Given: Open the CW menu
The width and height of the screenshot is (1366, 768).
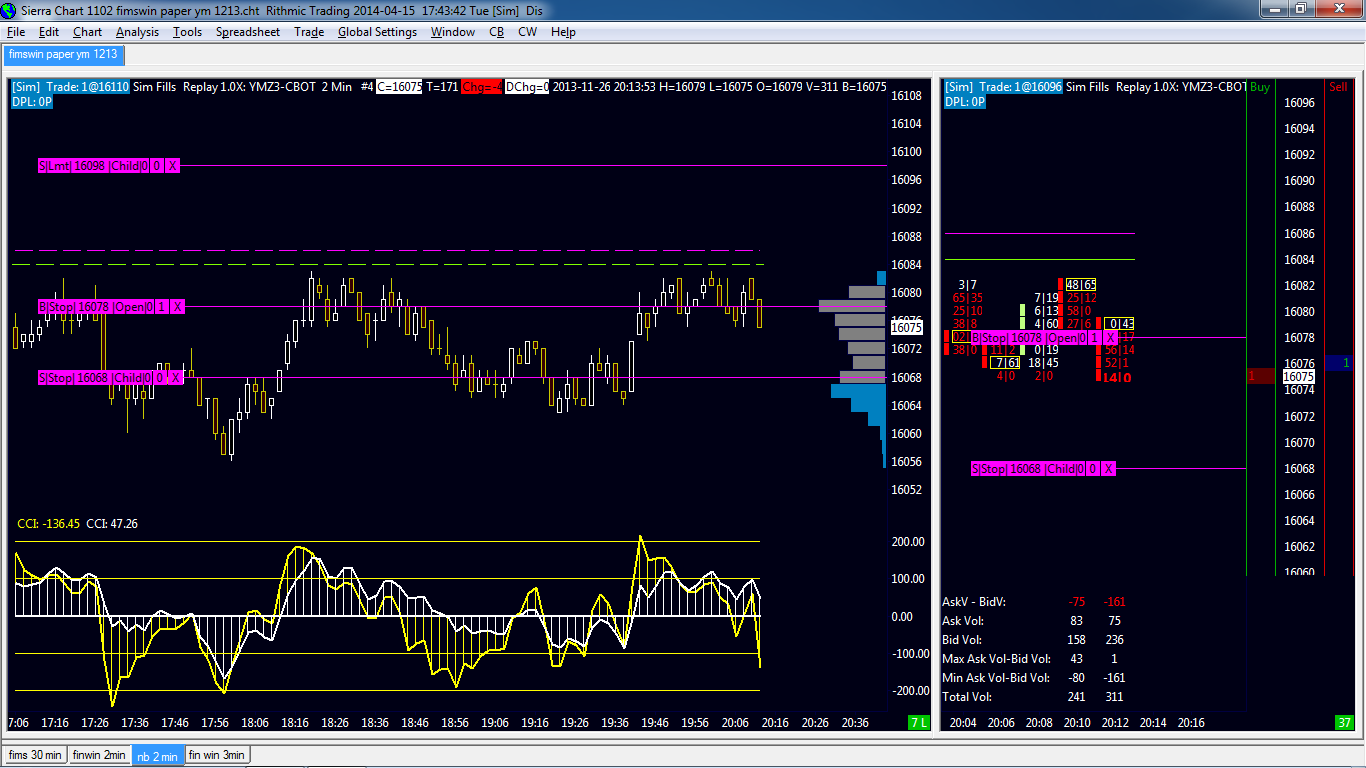Looking at the screenshot, I should point(527,32).
